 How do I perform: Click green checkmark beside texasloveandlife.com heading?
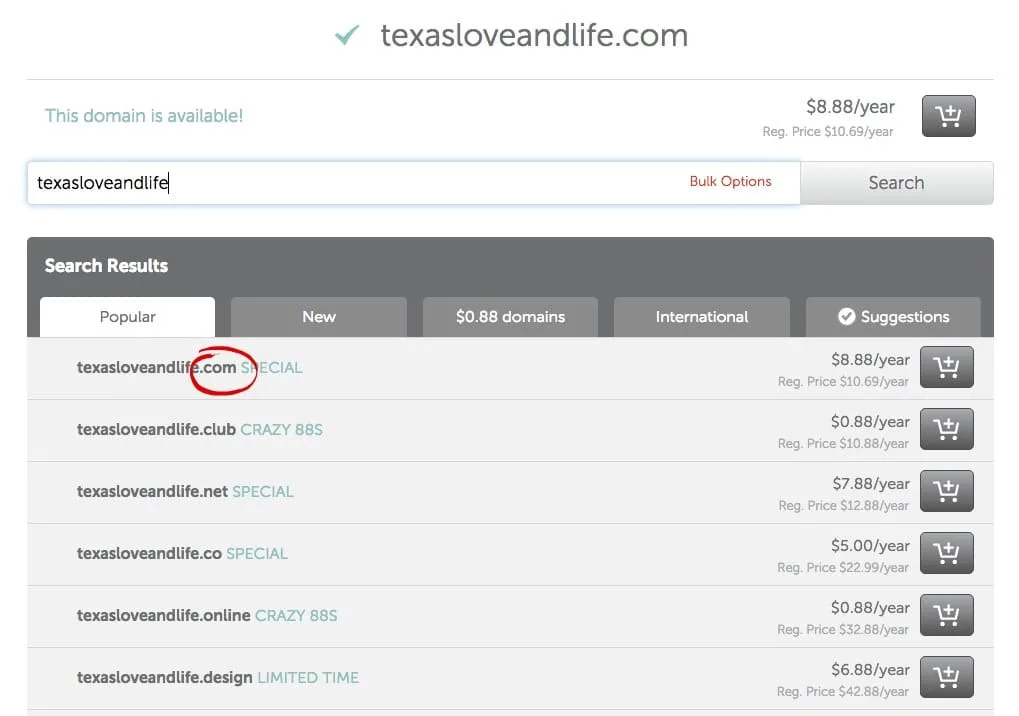point(345,34)
